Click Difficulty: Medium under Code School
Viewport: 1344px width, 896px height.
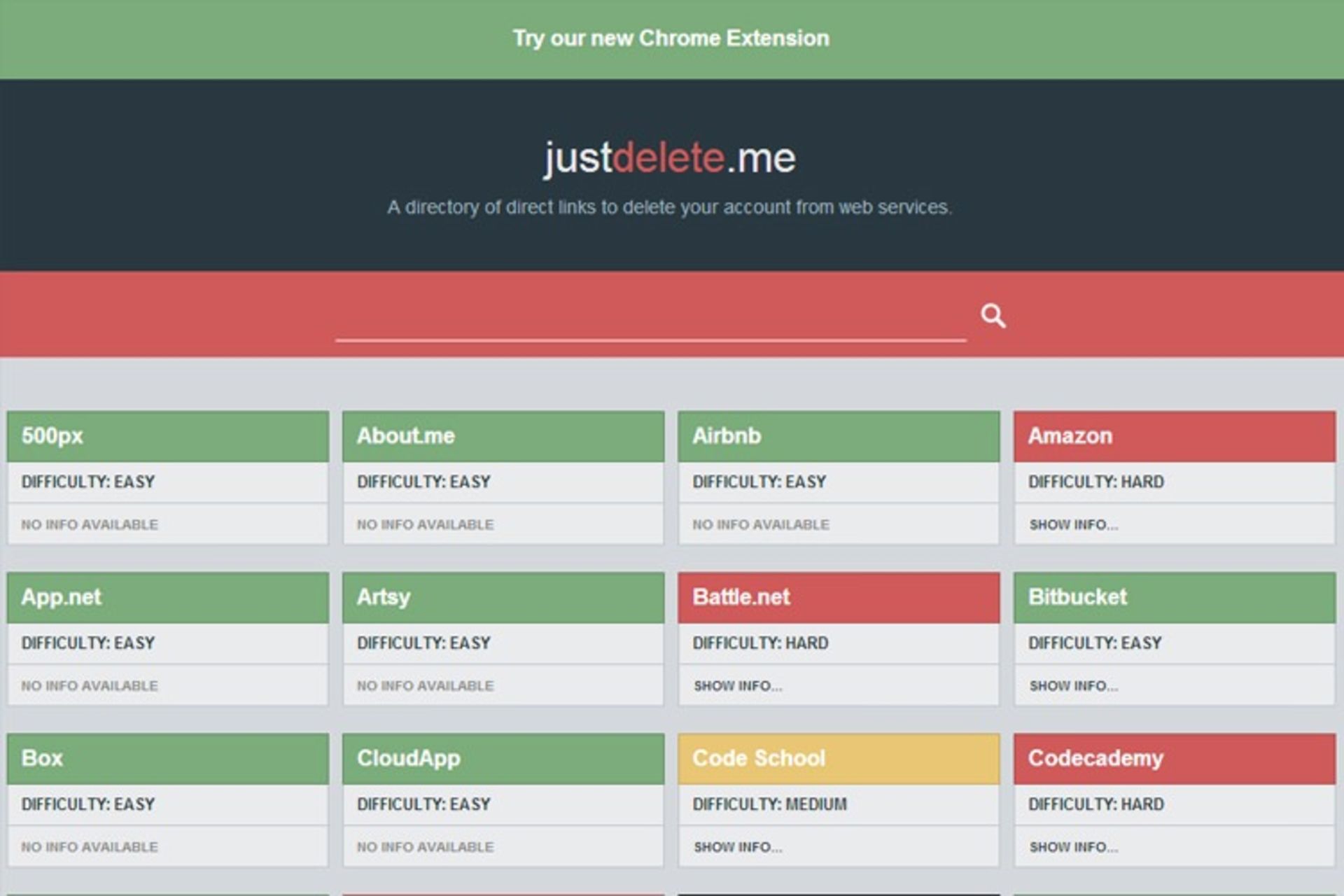tap(769, 804)
